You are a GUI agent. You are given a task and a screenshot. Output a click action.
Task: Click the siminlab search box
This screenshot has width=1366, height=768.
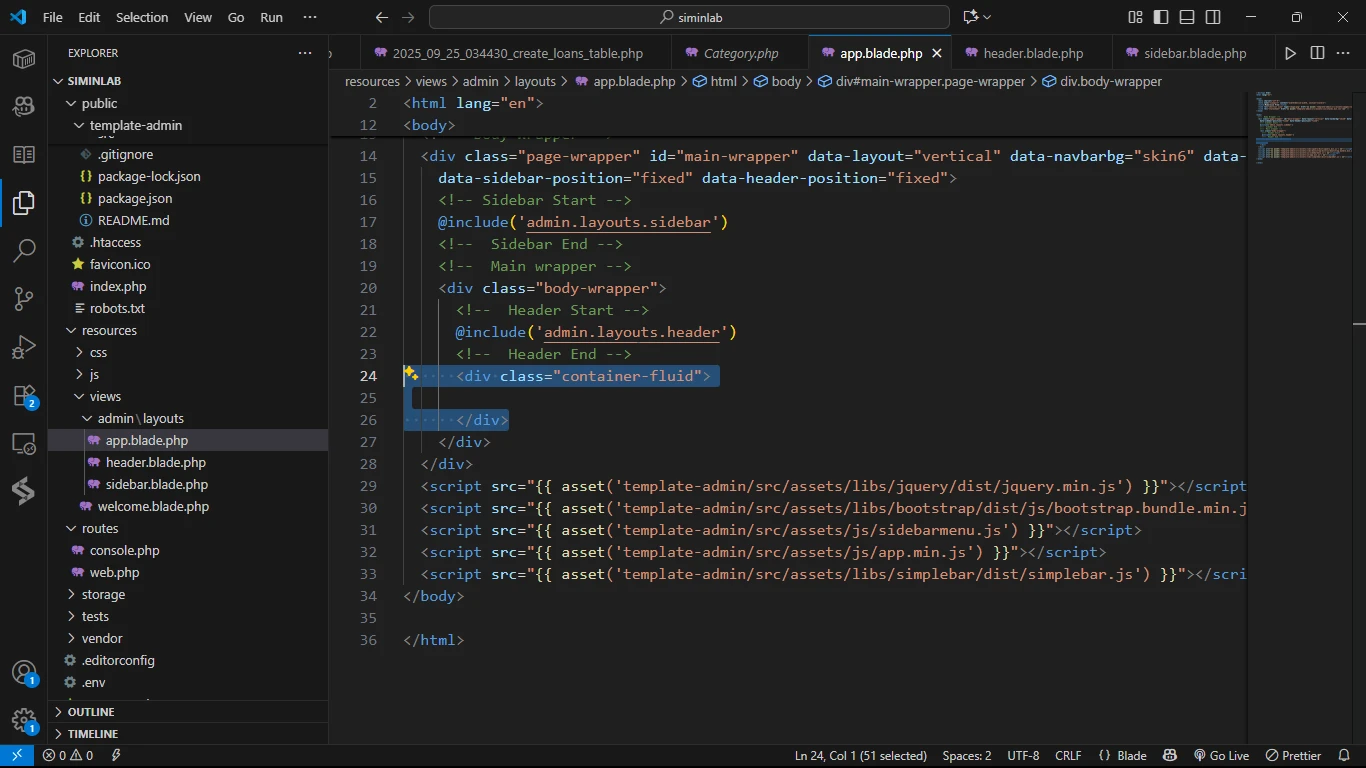click(689, 17)
